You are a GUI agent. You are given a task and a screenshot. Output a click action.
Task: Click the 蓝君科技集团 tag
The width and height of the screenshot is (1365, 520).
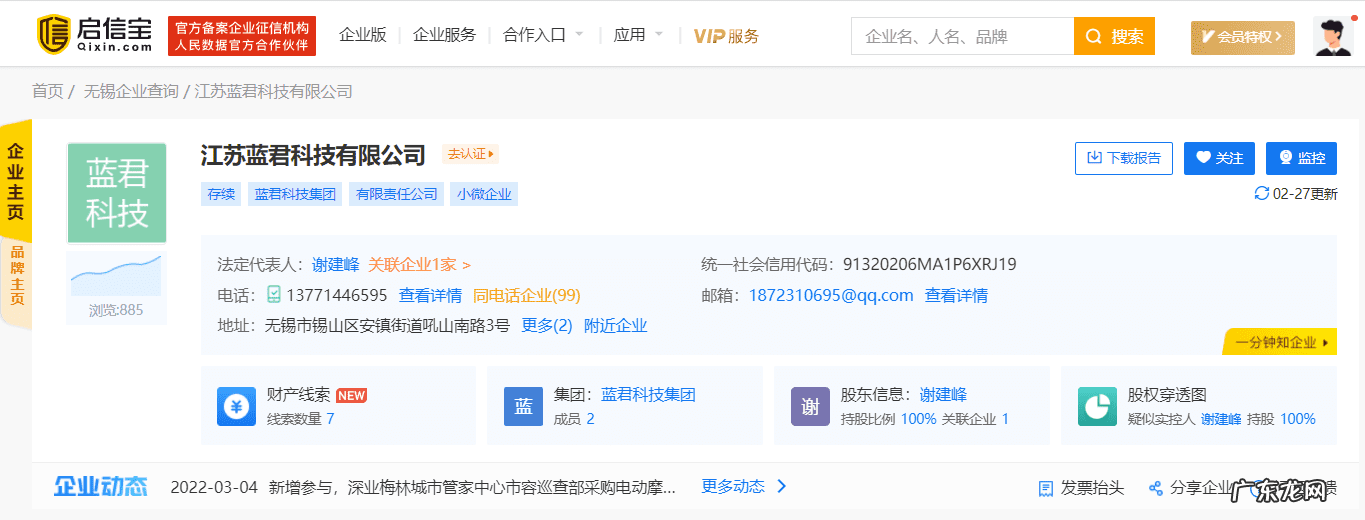tap(295, 194)
